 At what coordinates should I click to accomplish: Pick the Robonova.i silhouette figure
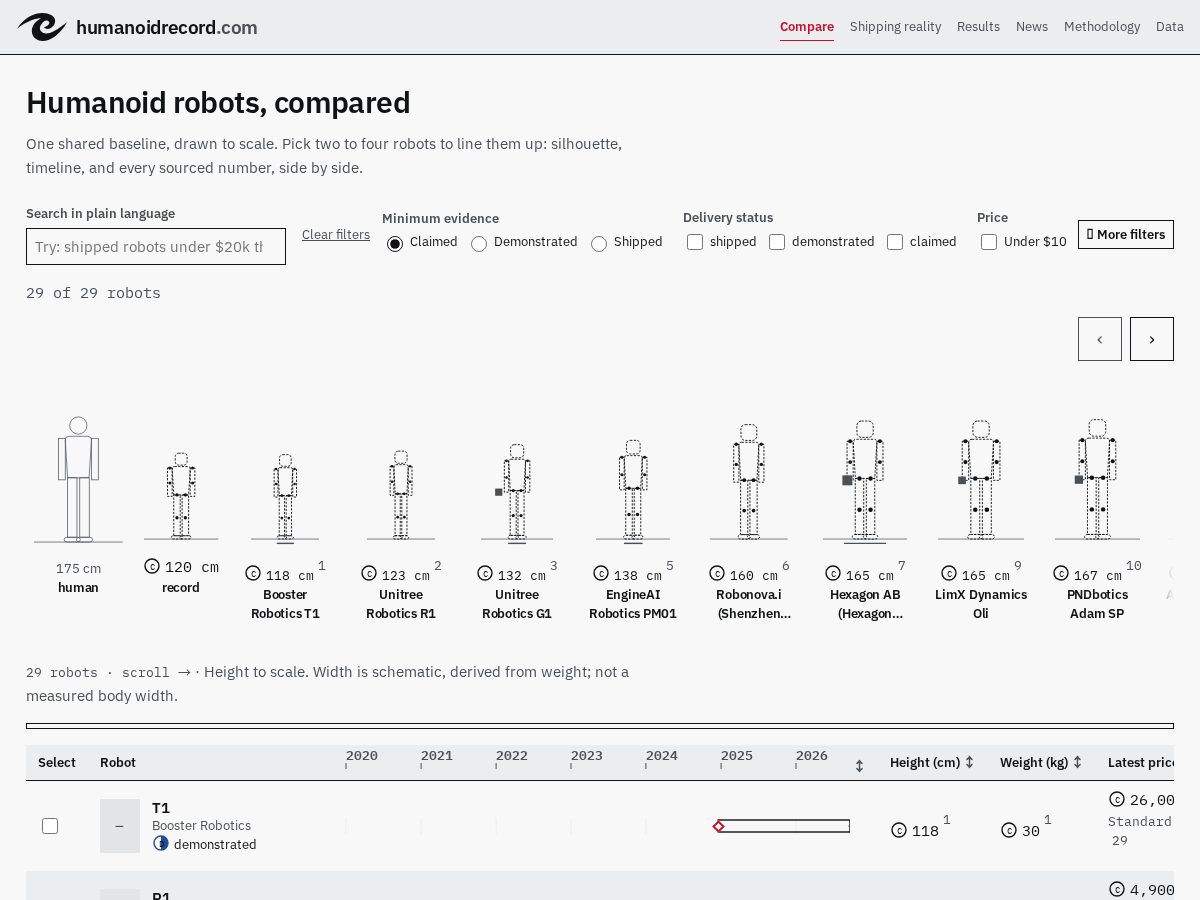[x=749, y=482]
